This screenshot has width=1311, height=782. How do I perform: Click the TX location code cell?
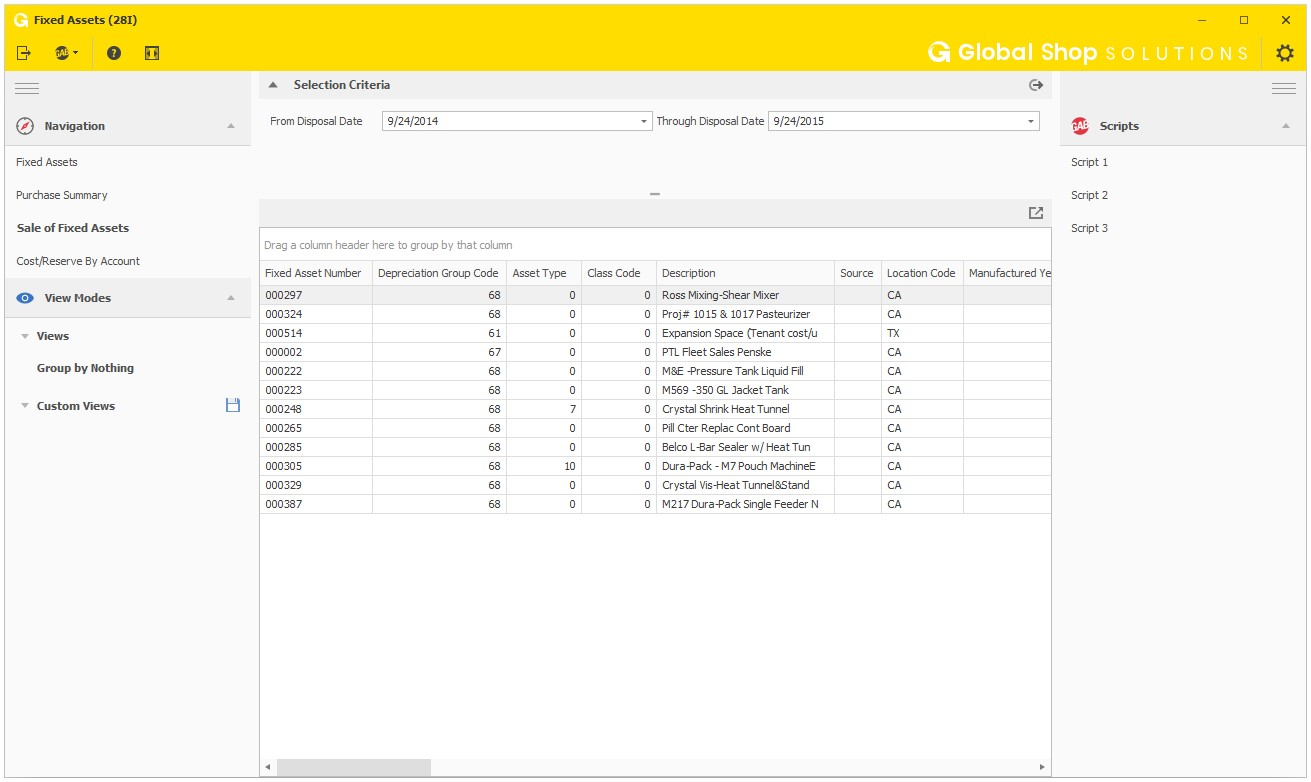point(922,333)
